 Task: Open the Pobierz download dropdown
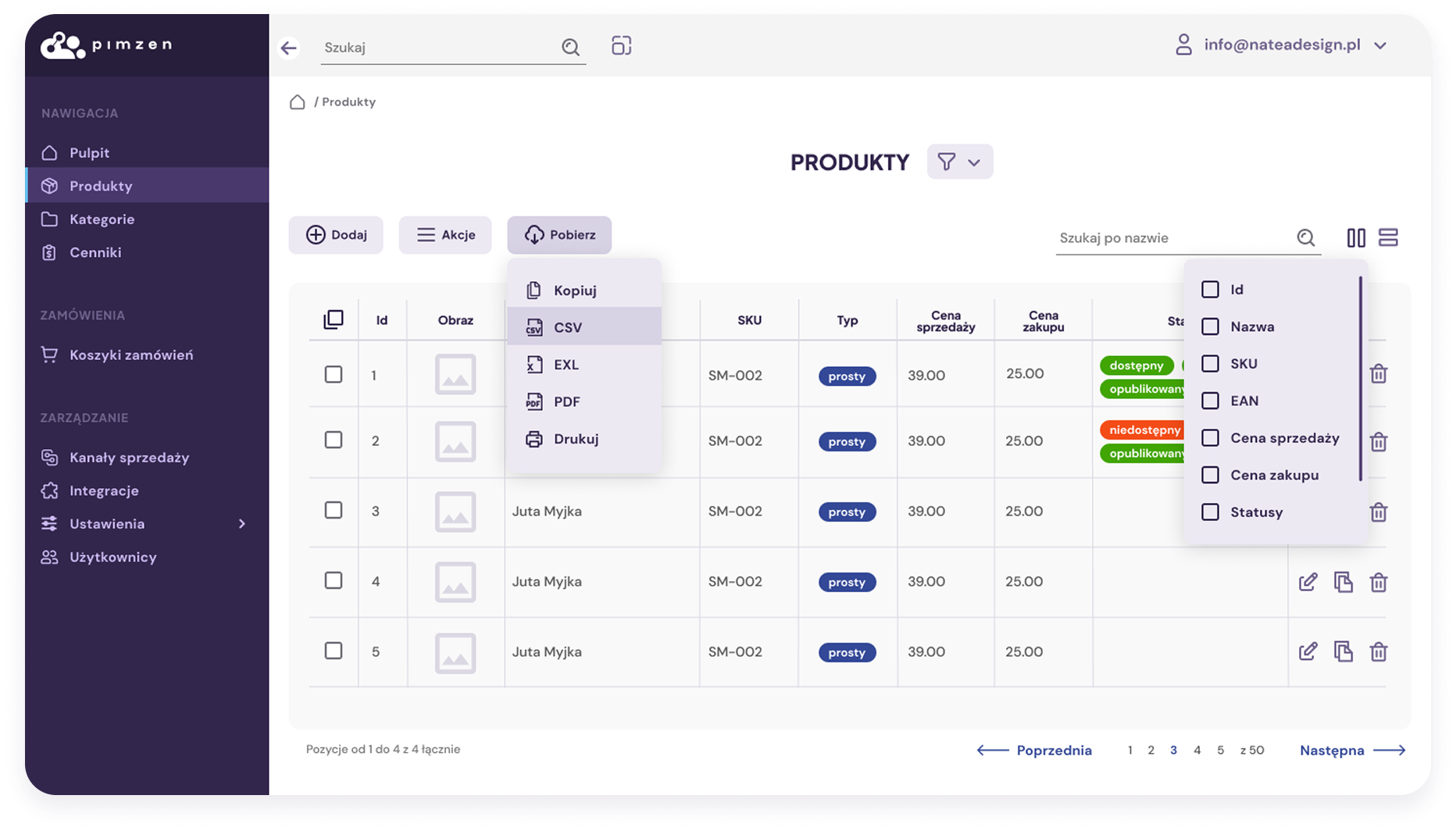pyautogui.click(x=559, y=235)
